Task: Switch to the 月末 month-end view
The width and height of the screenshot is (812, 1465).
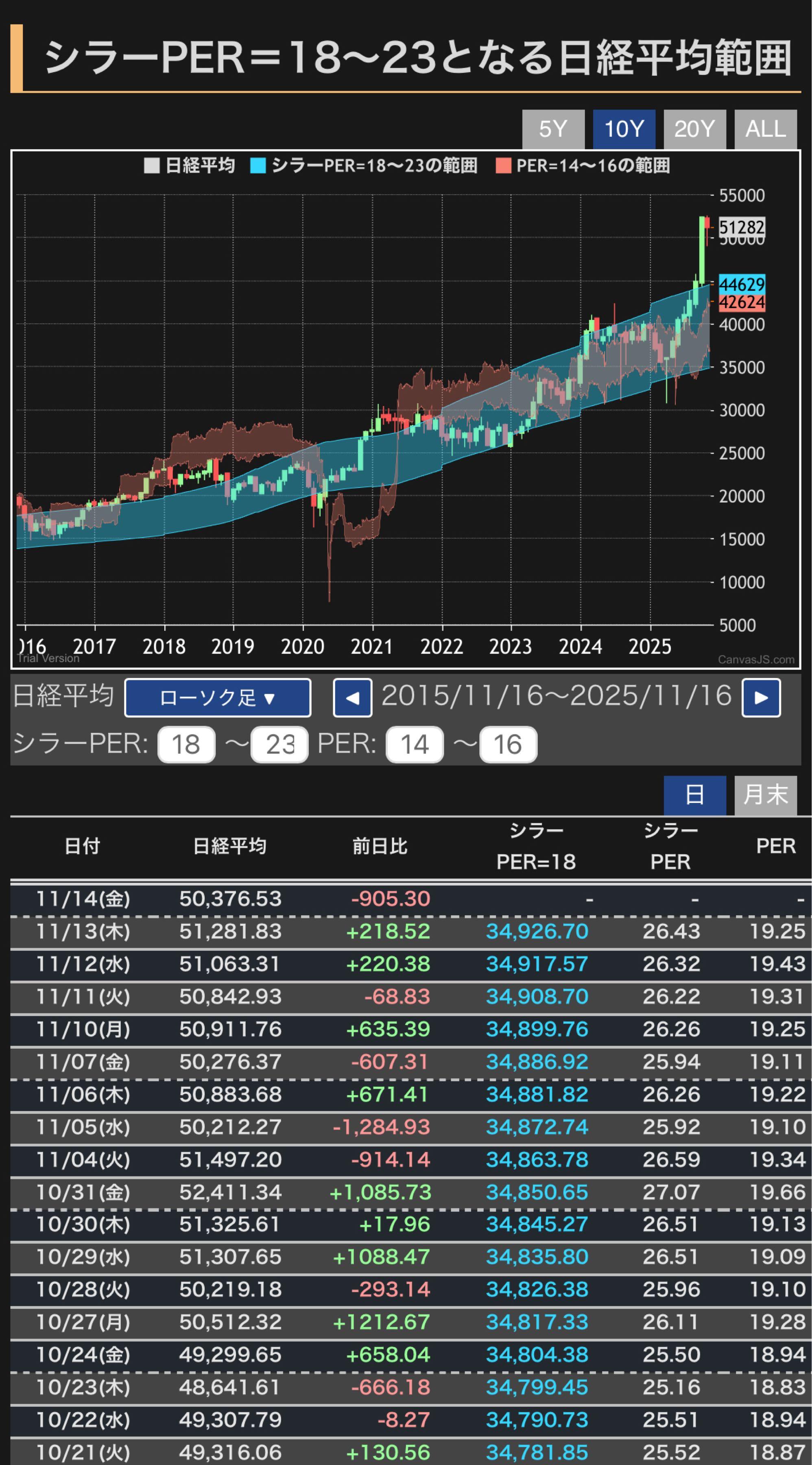Action: (x=766, y=795)
